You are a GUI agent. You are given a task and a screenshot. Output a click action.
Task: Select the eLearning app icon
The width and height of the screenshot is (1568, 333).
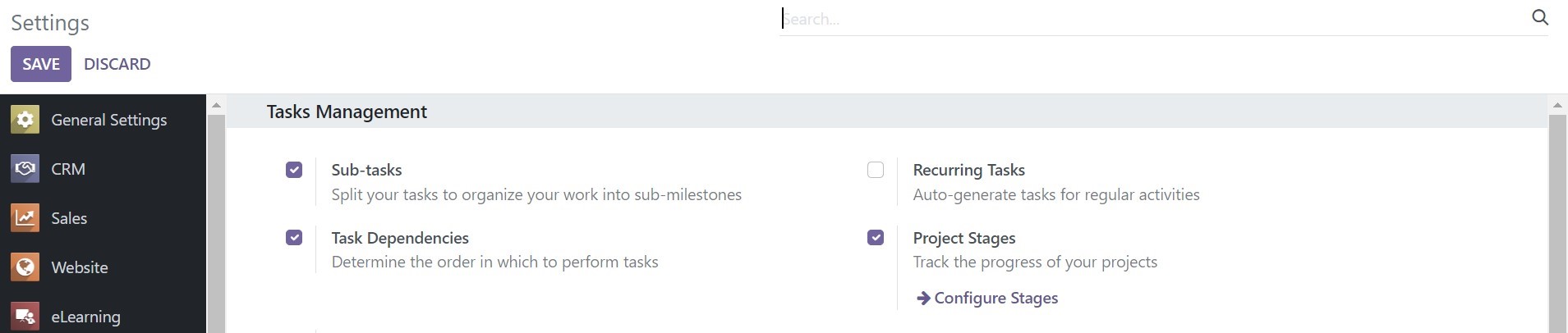coord(25,317)
